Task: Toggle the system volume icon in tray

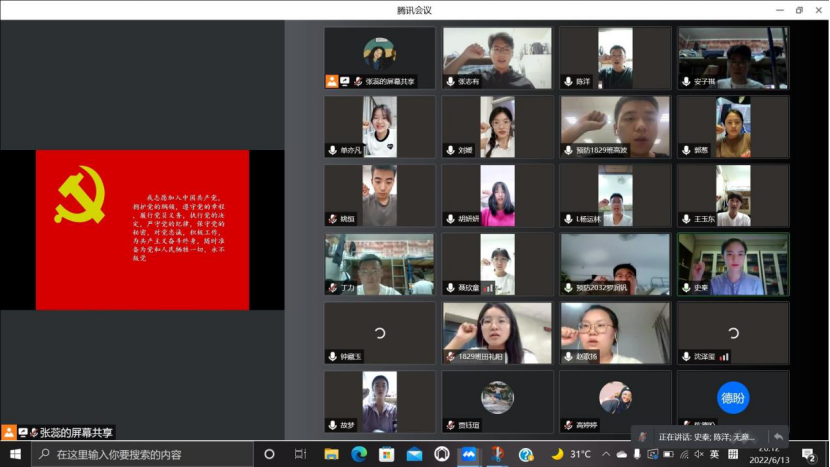Action: [x=698, y=455]
